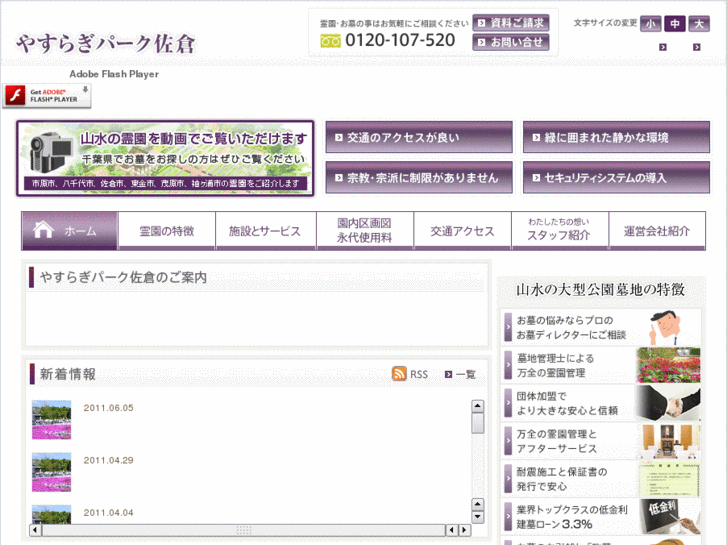Click the phone number 0120-107-520
727x545 pixels.
(x=400, y=40)
